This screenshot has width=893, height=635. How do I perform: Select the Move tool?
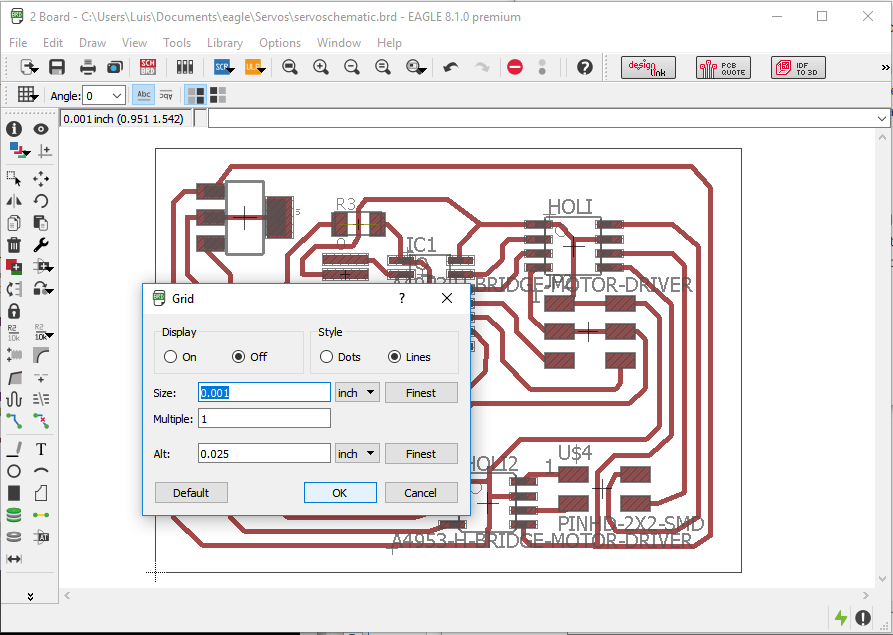tap(41, 179)
